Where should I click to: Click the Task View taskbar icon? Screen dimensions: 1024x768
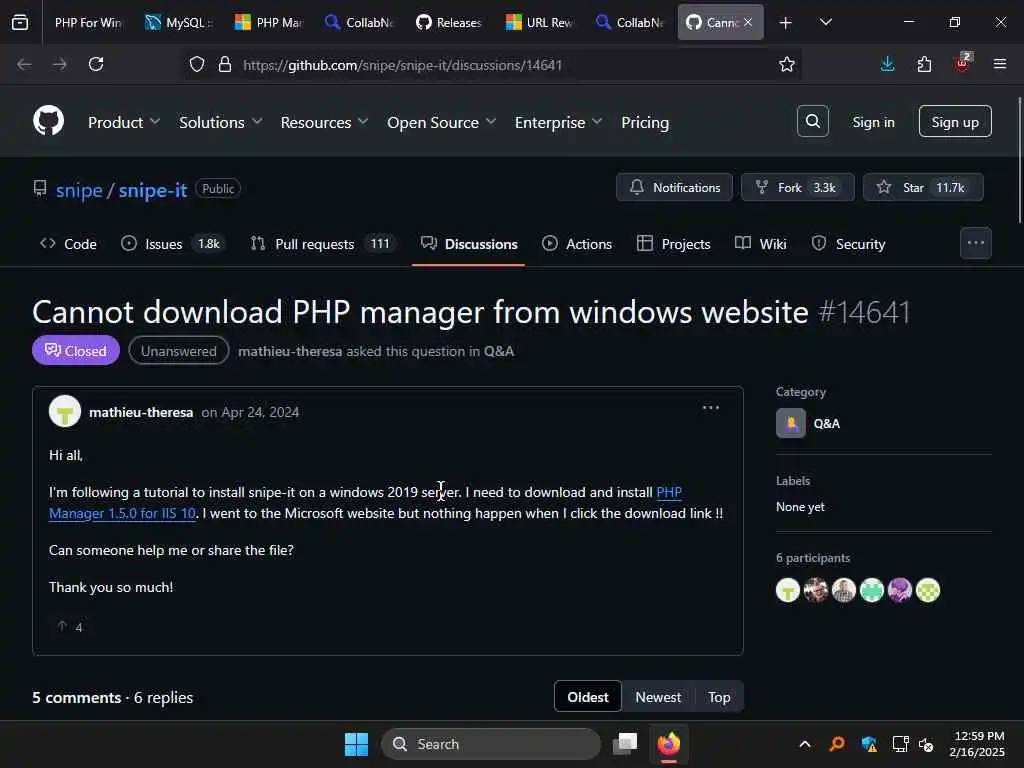[625, 744]
